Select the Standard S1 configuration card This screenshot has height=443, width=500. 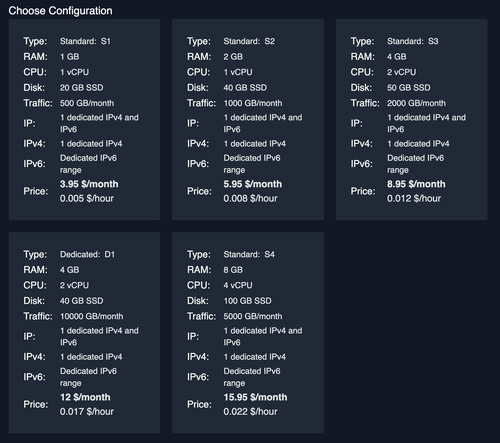(x=84, y=119)
